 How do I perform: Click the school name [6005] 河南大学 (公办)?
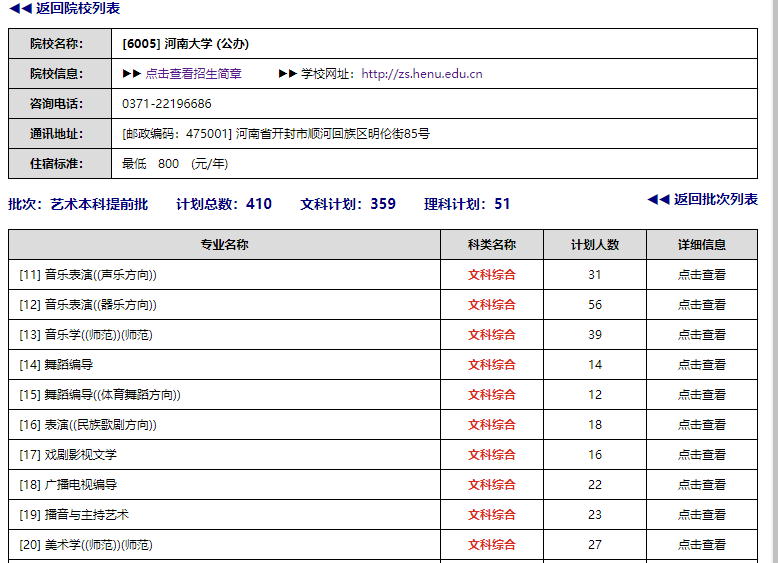(x=185, y=44)
